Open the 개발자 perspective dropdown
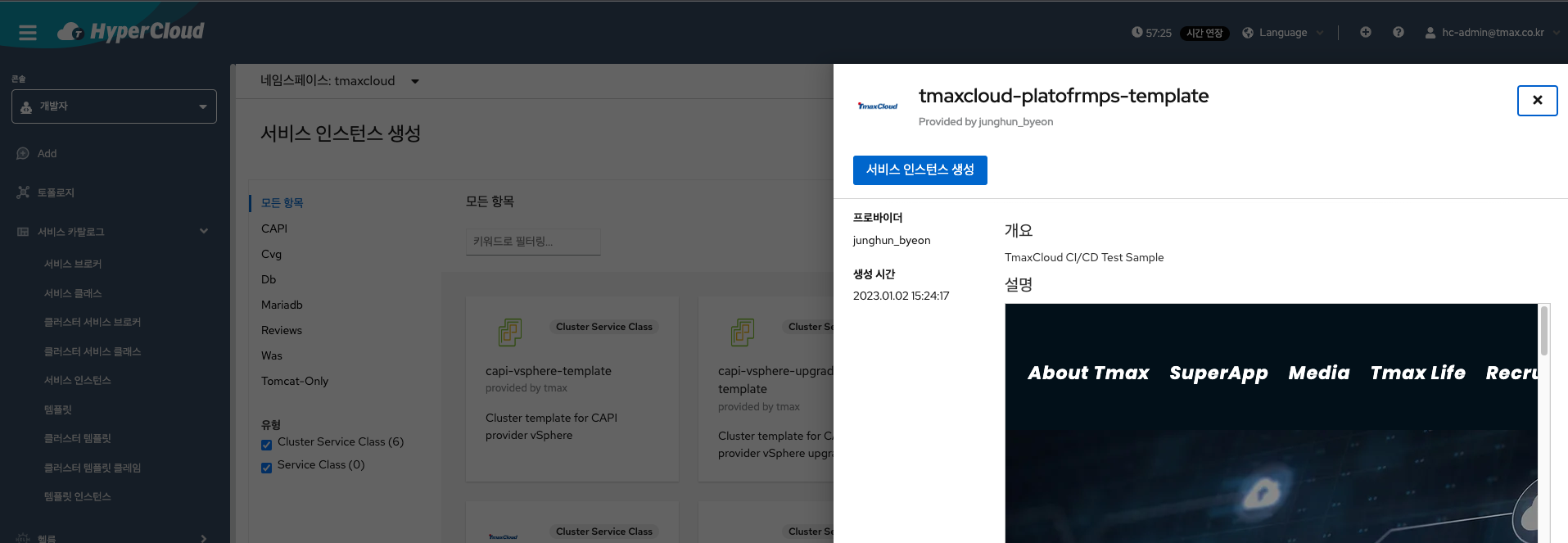1568x543 pixels. pos(114,106)
